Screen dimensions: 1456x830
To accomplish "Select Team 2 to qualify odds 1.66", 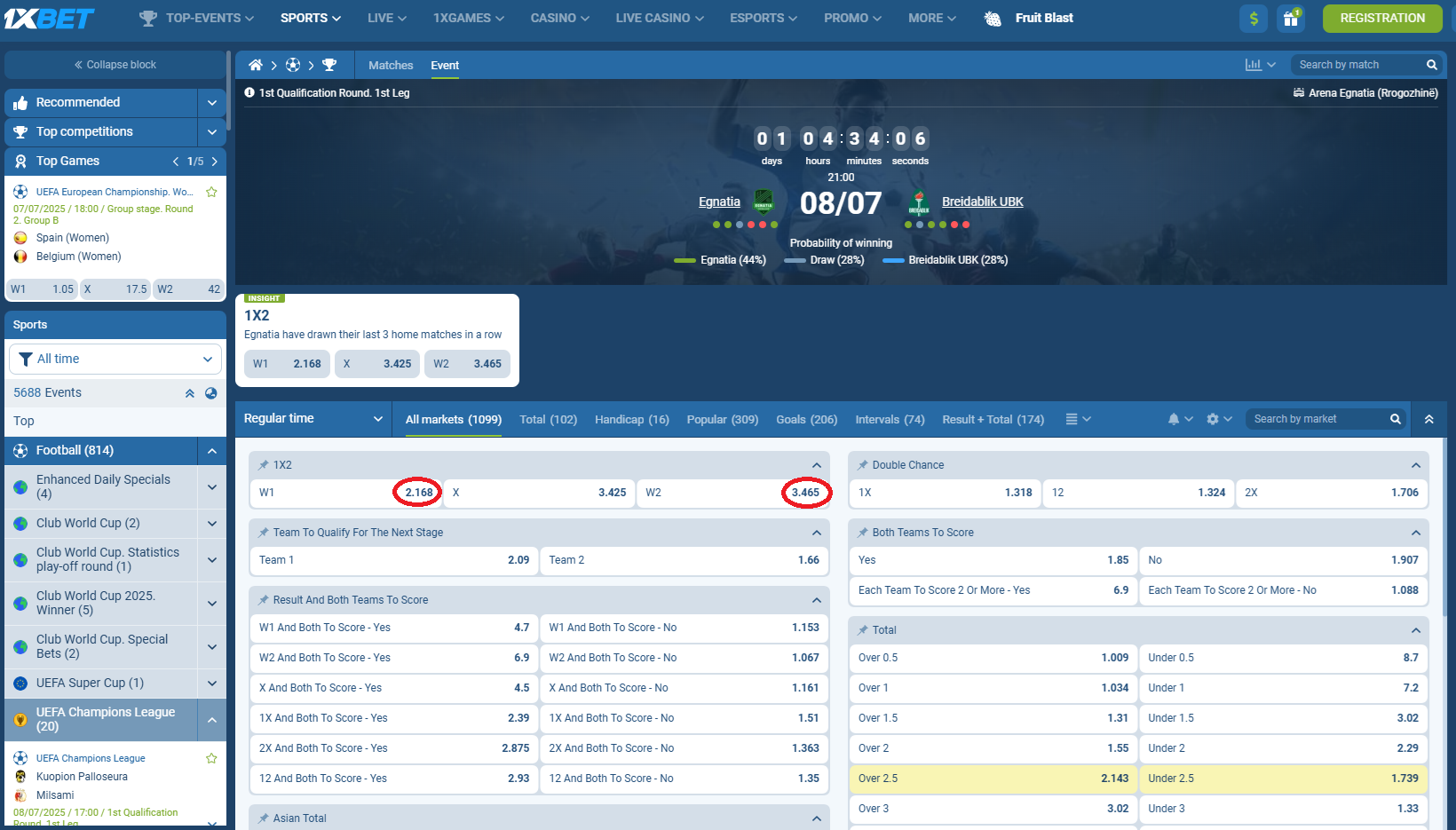I will (x=684, y=560).
